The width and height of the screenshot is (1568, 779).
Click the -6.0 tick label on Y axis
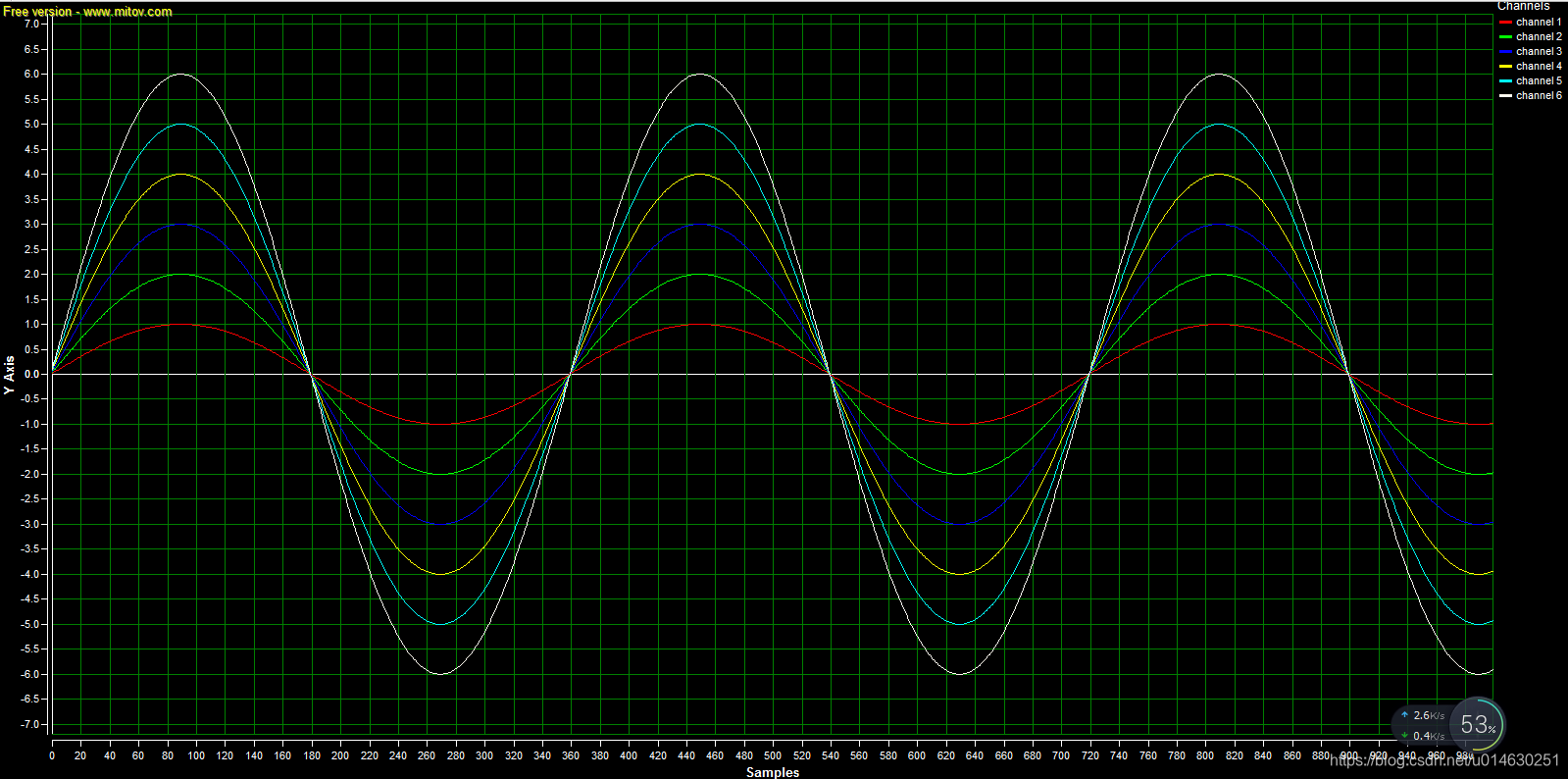click(x=29, y=674)
